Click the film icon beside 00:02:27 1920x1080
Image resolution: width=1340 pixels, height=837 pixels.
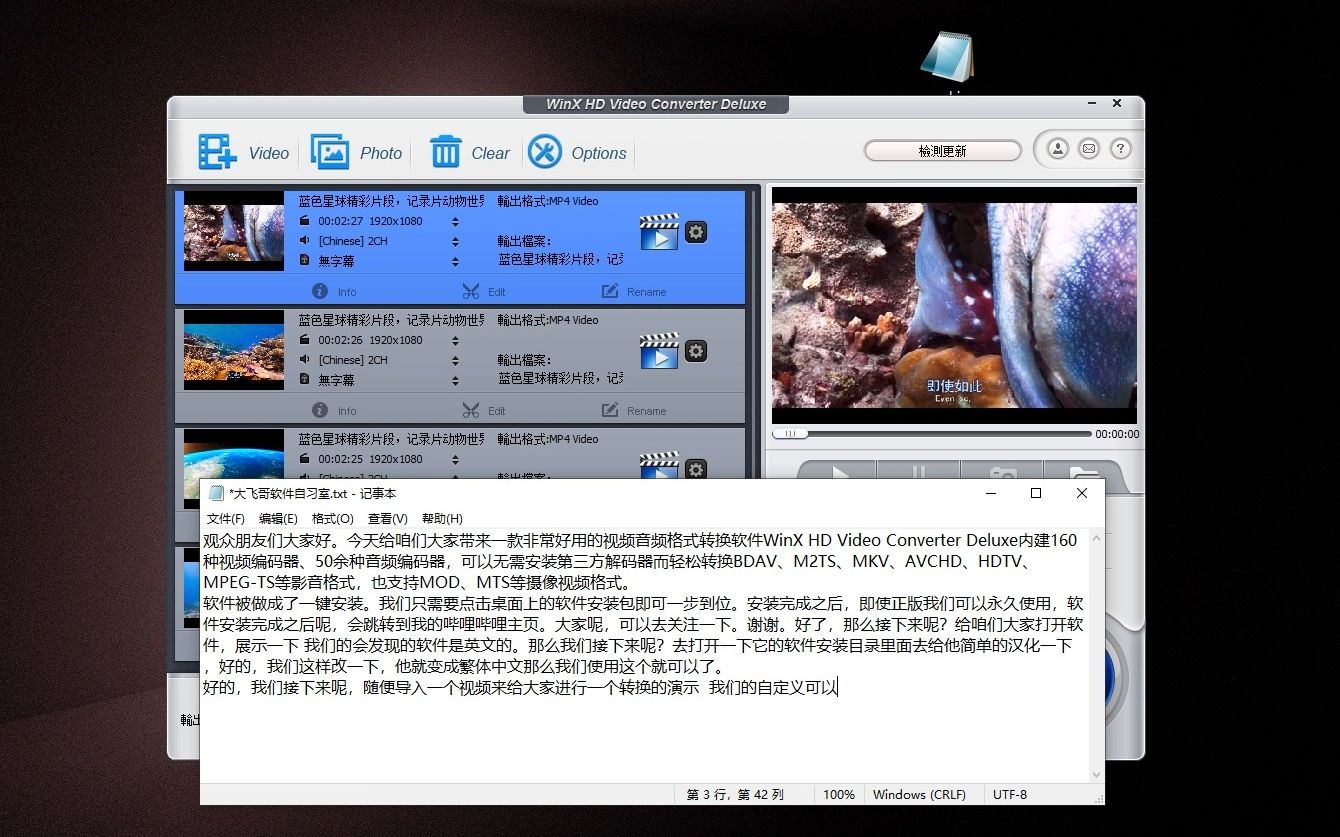(305, 221)
